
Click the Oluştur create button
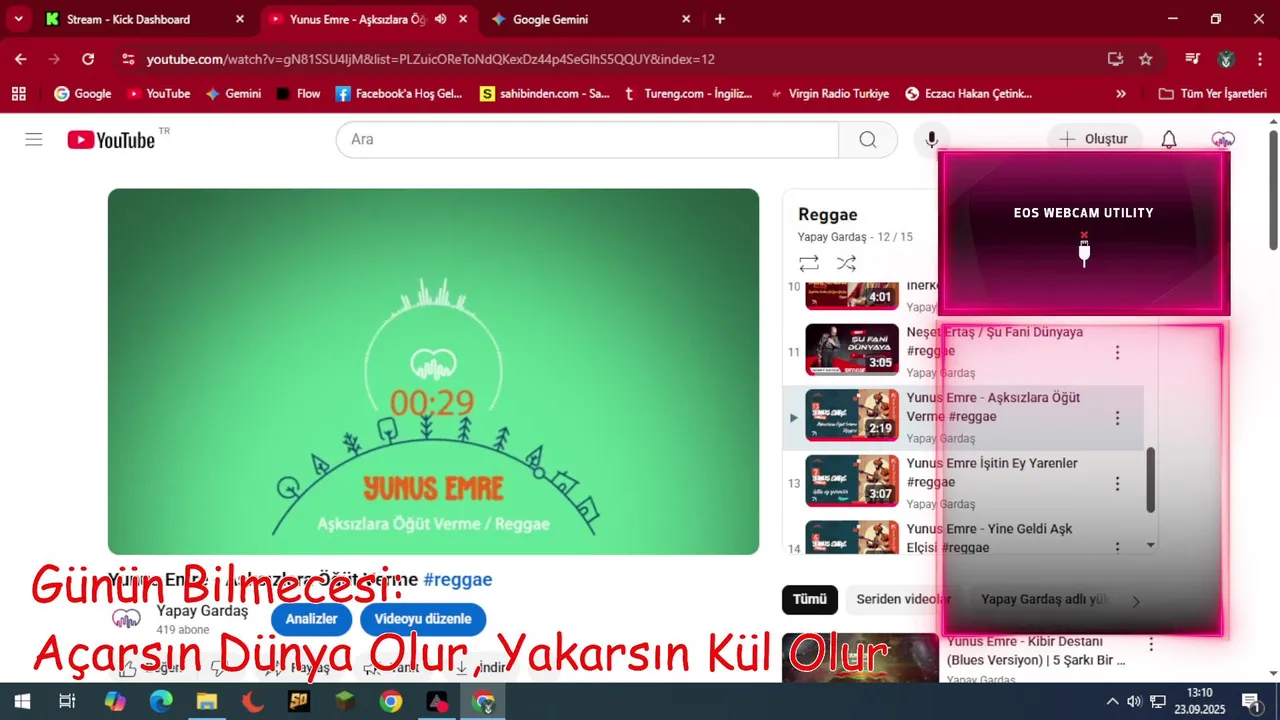pos(1094,139)
